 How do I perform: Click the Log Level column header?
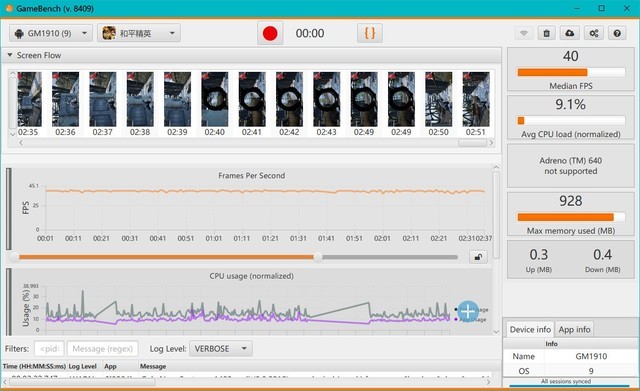(x=82, y=367)
